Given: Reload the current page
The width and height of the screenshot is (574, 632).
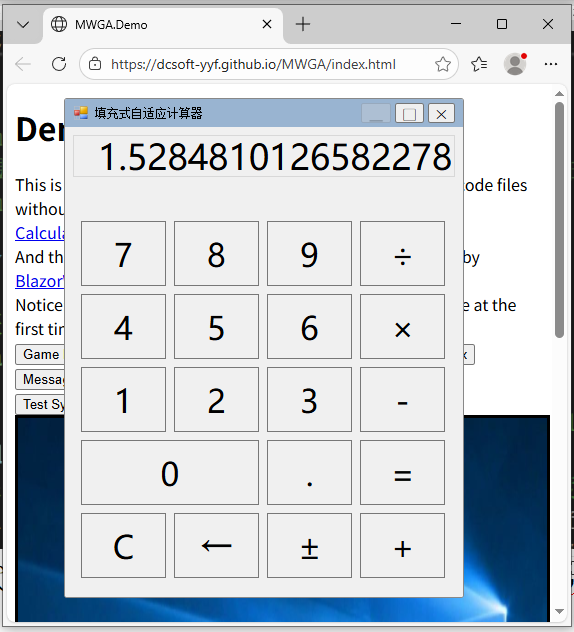Looking at the screenshot, I should click(59, 64).
